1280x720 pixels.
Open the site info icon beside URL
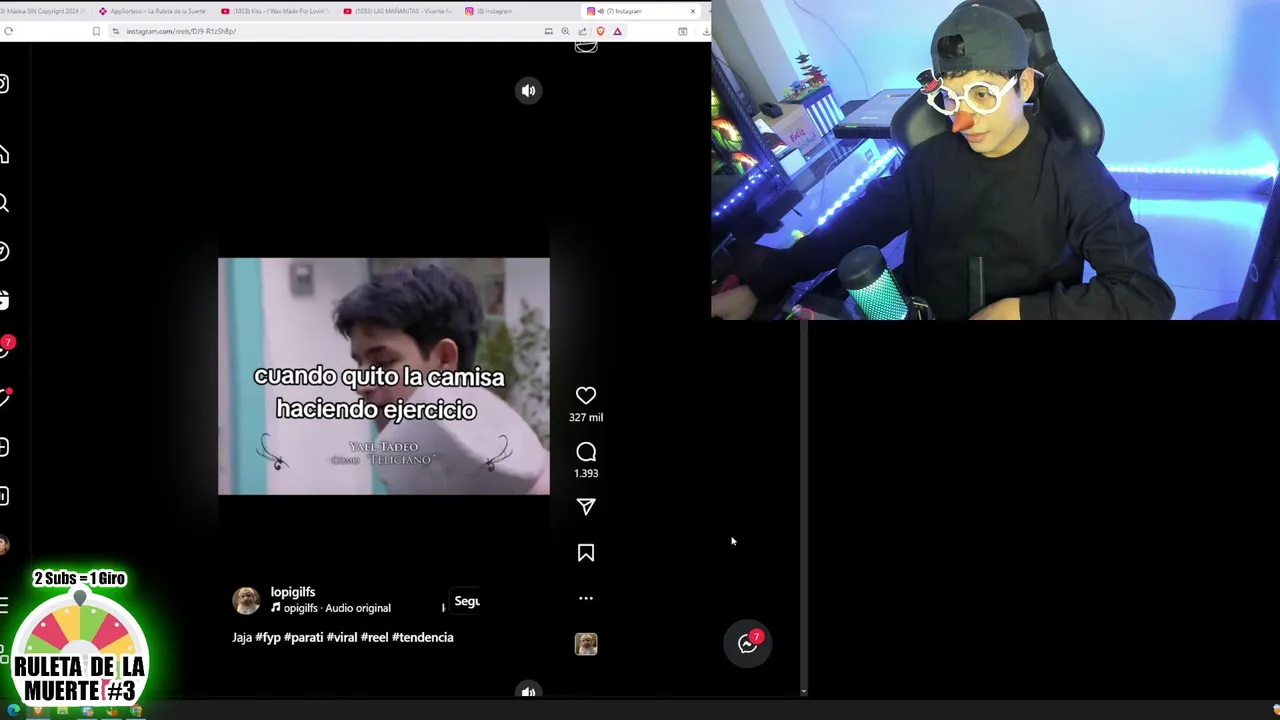(x=116, y=31)
